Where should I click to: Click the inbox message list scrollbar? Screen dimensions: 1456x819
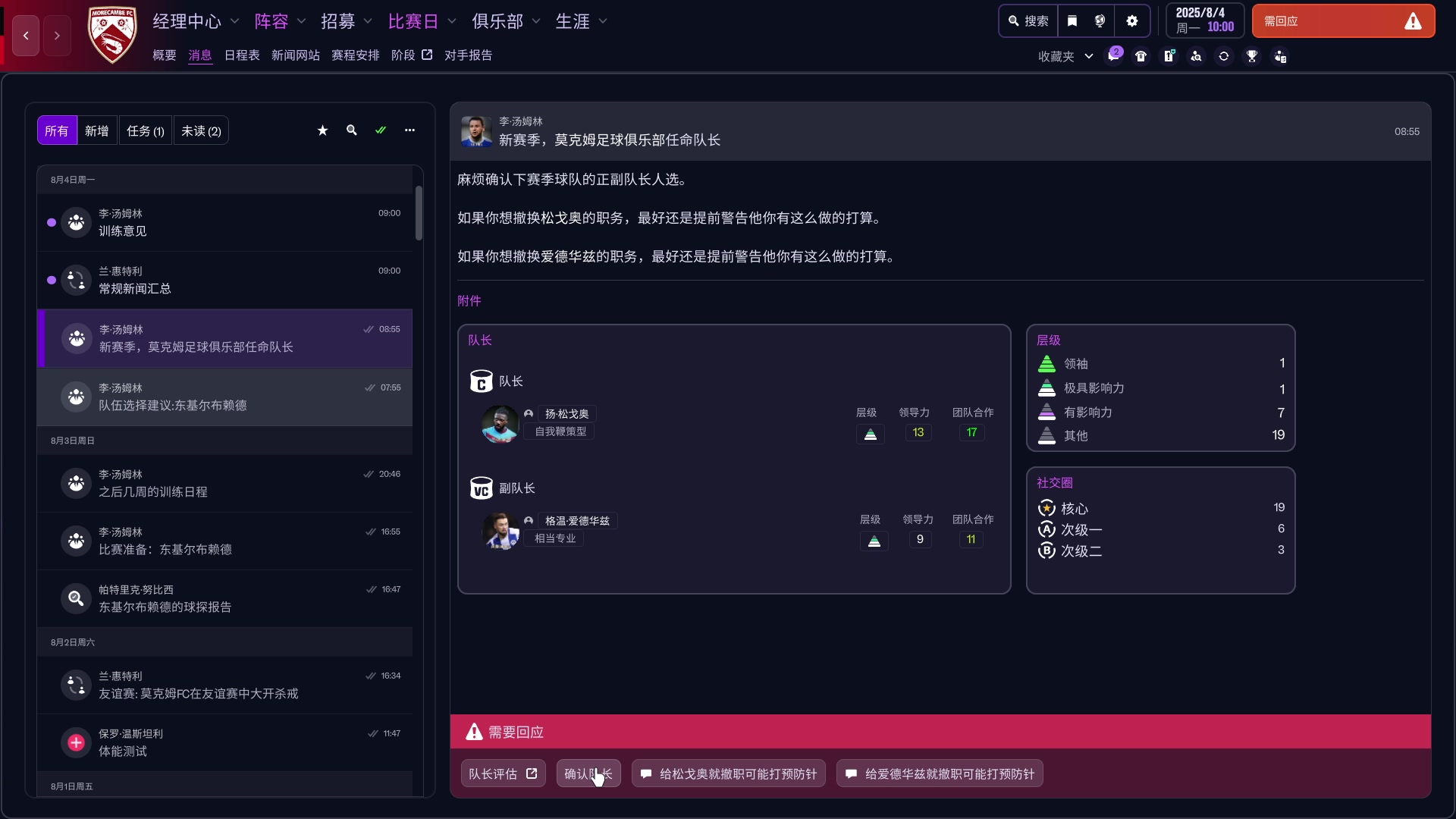pos(419,213)
